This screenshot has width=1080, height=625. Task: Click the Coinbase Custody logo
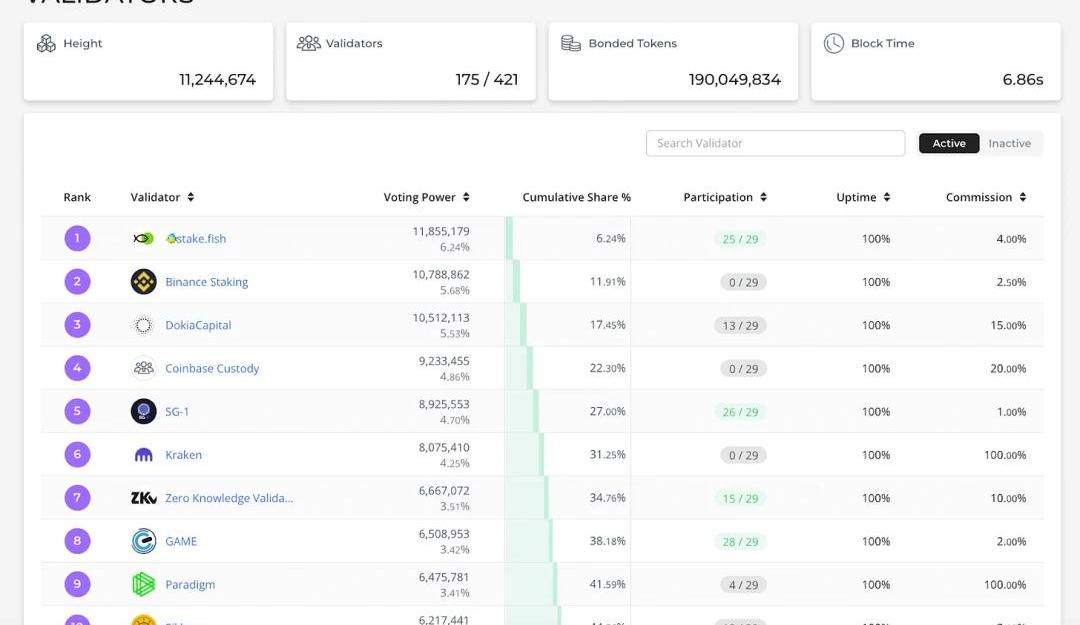click(143, 368)
